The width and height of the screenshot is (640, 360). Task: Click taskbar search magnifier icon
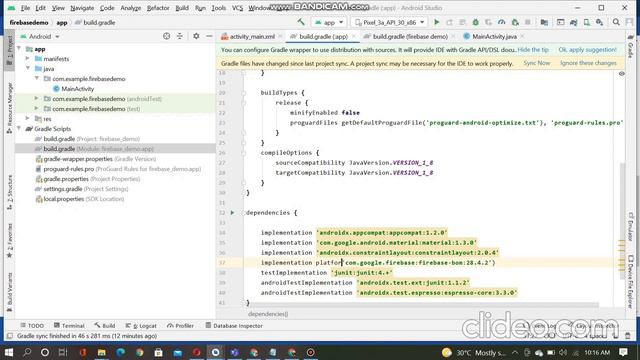click(x=27, y=352)
